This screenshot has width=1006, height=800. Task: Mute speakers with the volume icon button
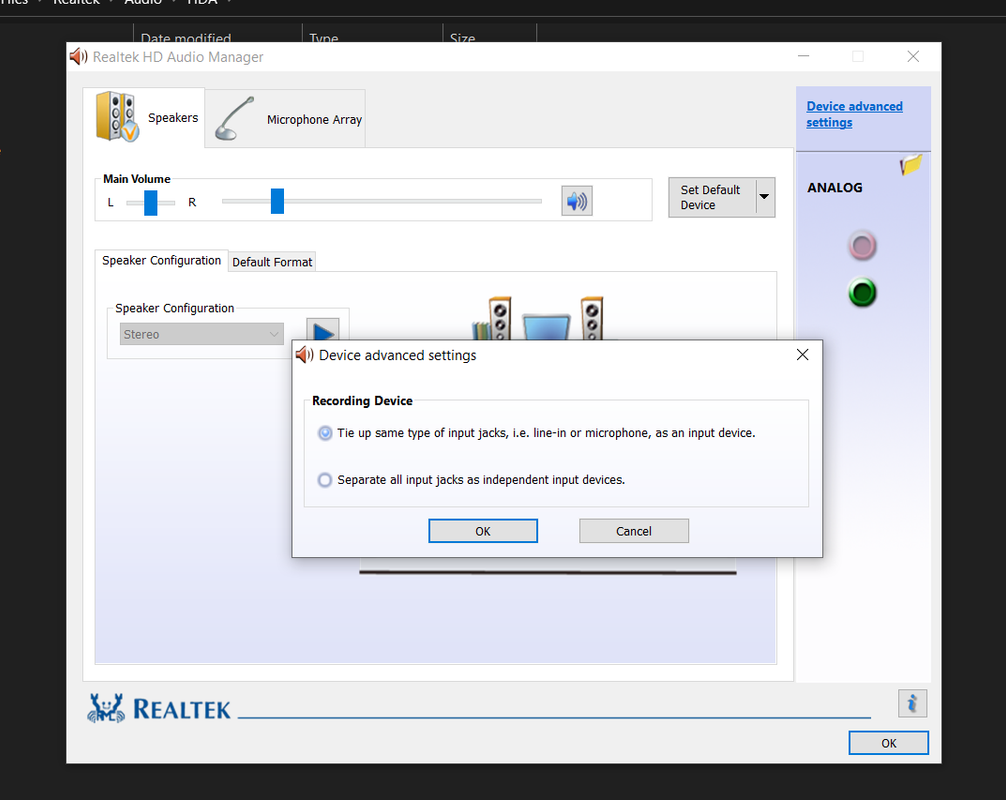[x=577, y=201]
